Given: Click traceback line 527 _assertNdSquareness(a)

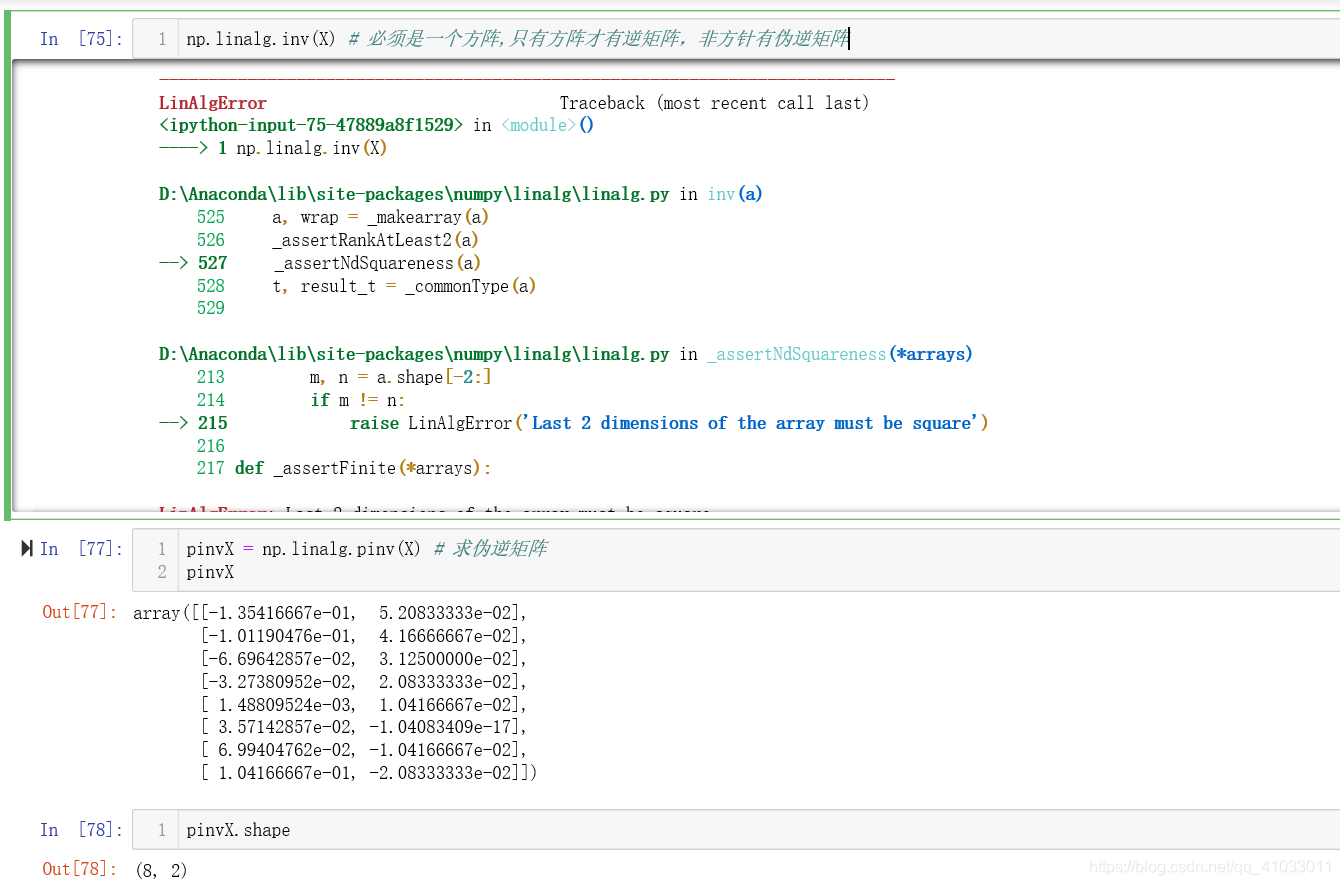Looking at the screenshot, I should pyautogui.click(x=320, y=263).
